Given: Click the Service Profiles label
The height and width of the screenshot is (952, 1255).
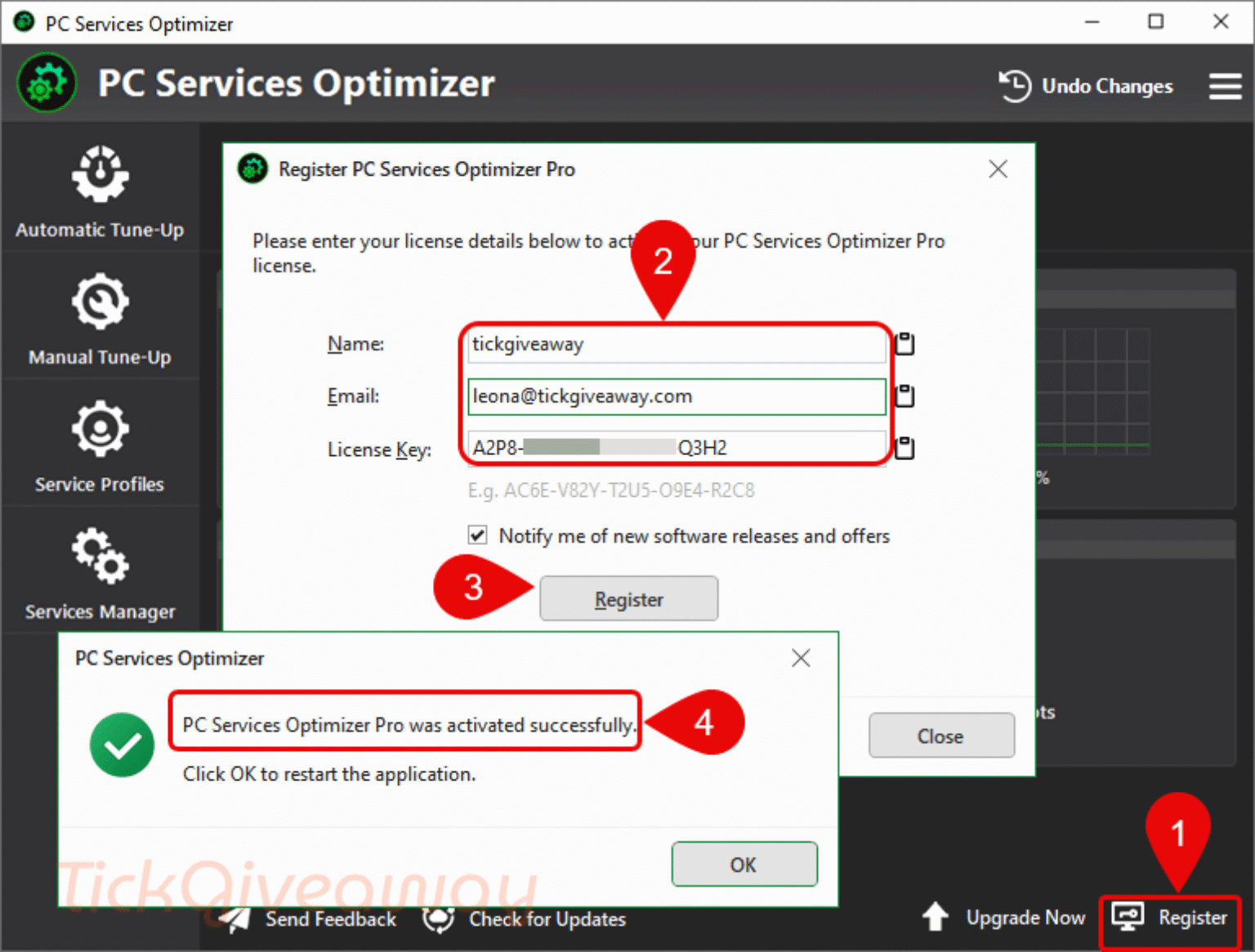Looking at the screenshot, I should pos(100,485).
